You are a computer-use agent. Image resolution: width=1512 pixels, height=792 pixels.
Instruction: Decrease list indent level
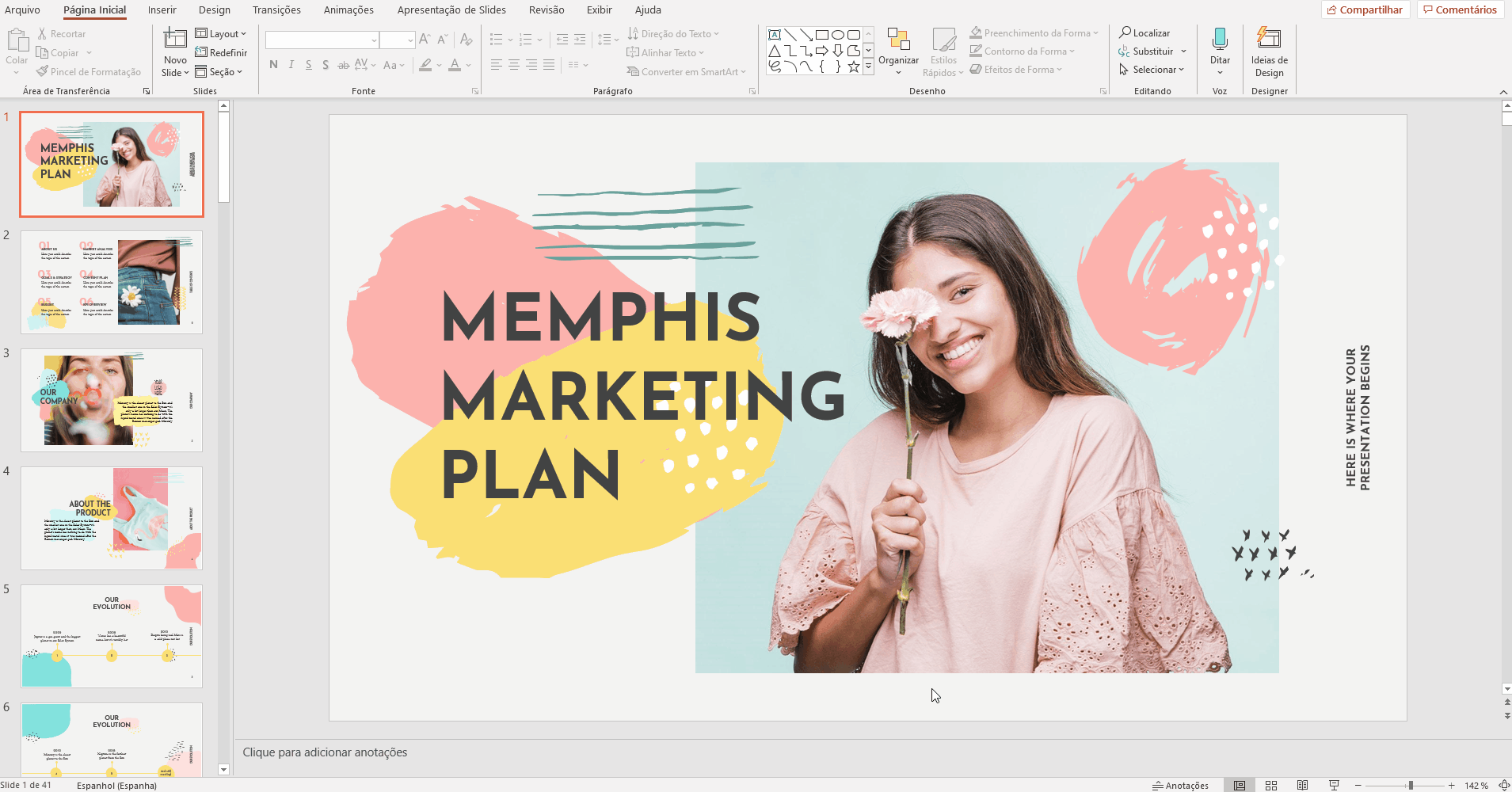[562, 39]
